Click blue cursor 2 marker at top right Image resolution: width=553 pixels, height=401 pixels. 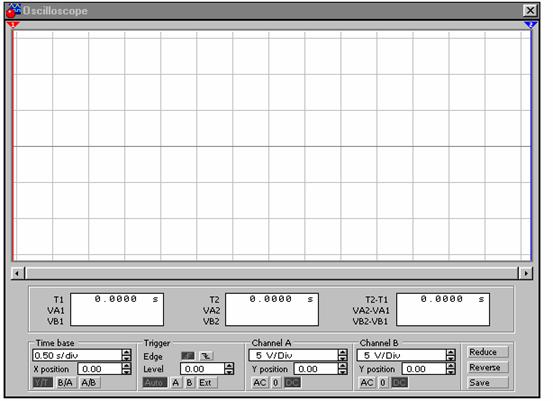531,25
